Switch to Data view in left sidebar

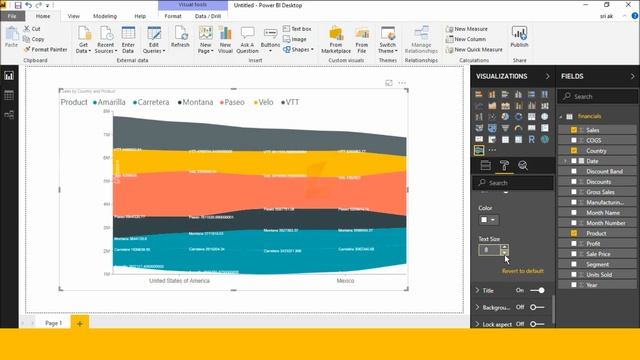point(9,95)
